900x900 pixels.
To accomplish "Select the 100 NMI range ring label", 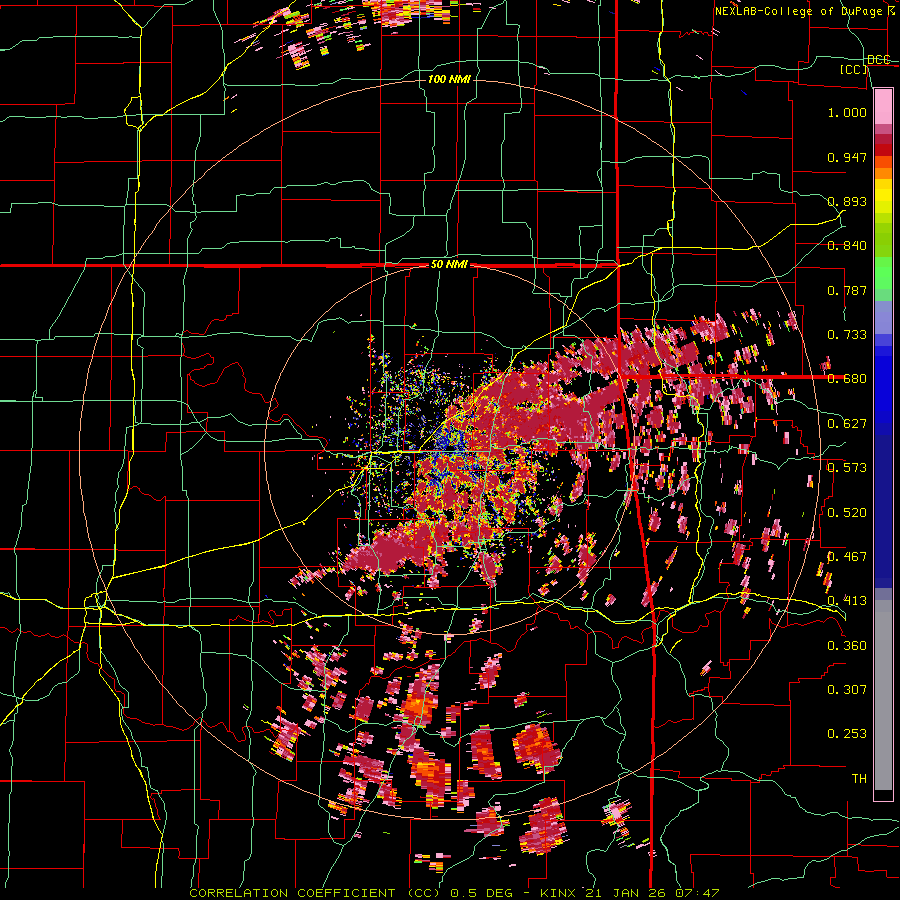I will click(449, 79).
